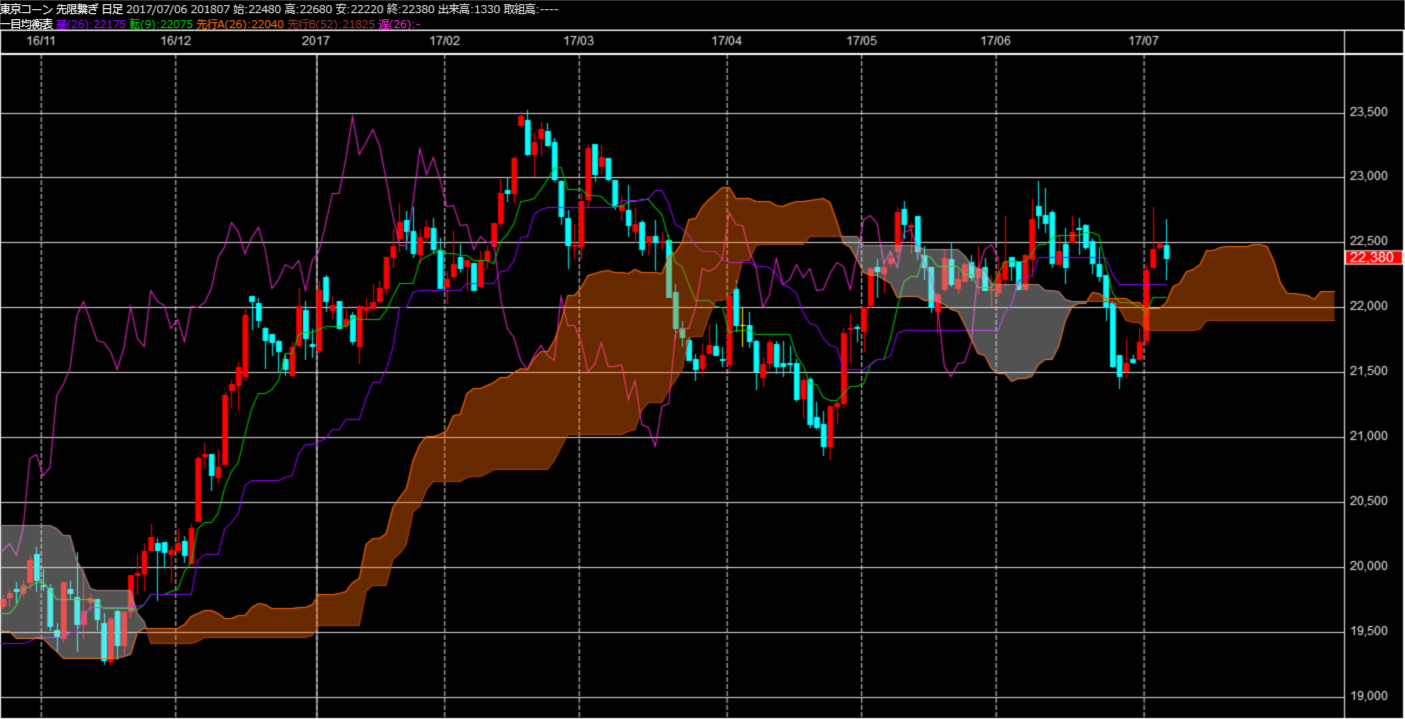Screen dimensions: 1405x719
Task: Click the 16/12 date axis label
Action: click(x=175, y=41)
